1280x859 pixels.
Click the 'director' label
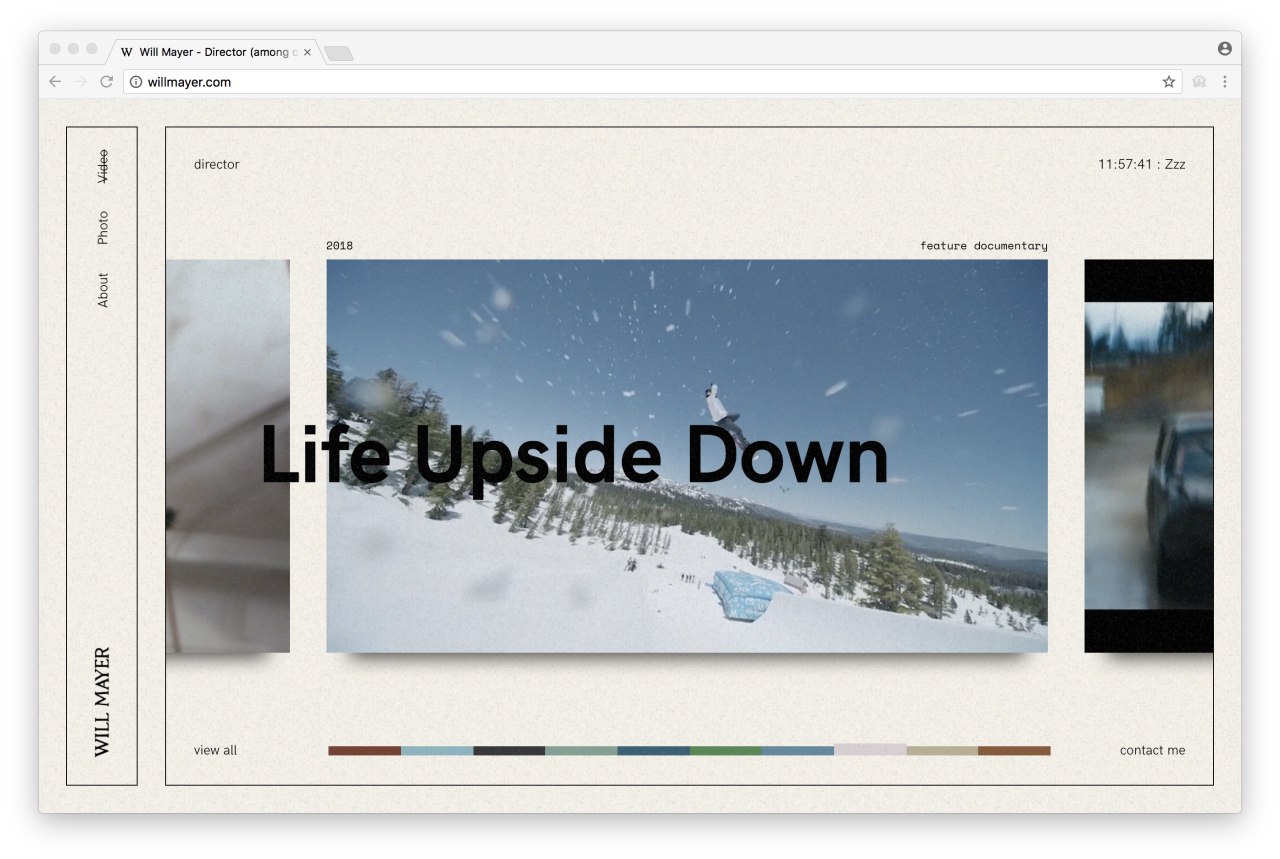[x=216, y=164]
